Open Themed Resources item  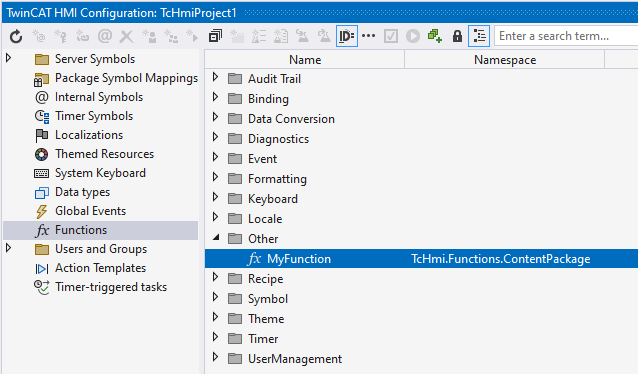(x=105, y=154)
